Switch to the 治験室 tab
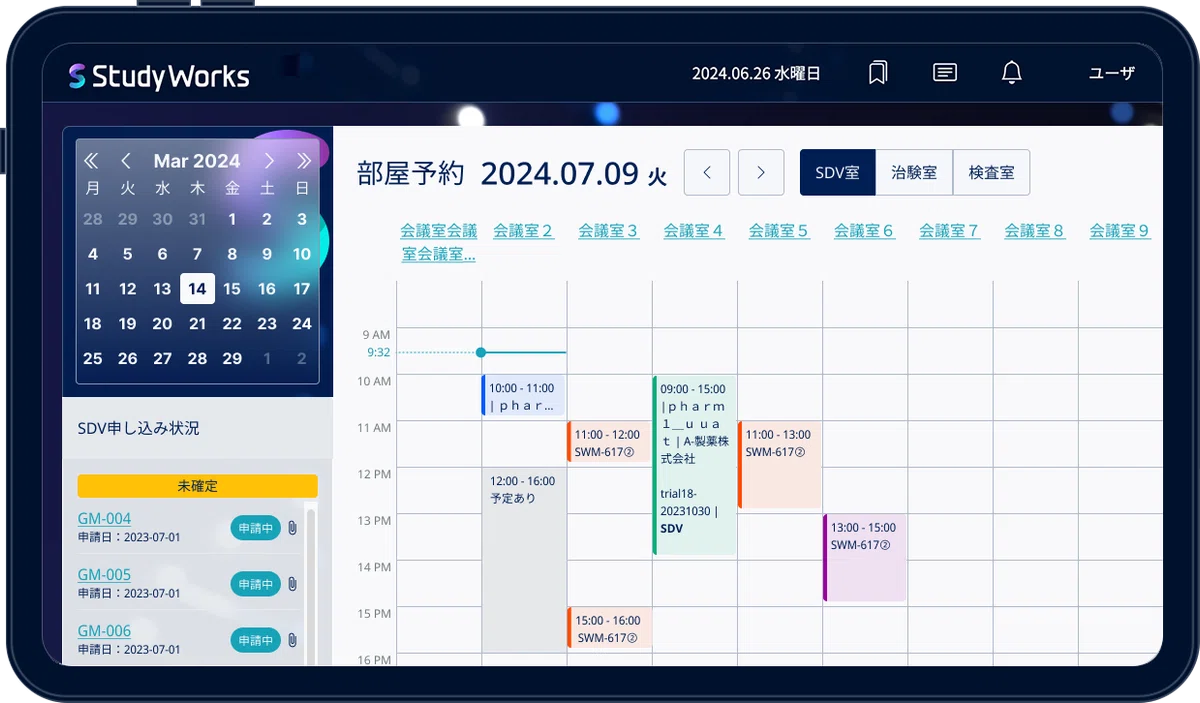 pyautogui.click(x=914, y=173)
